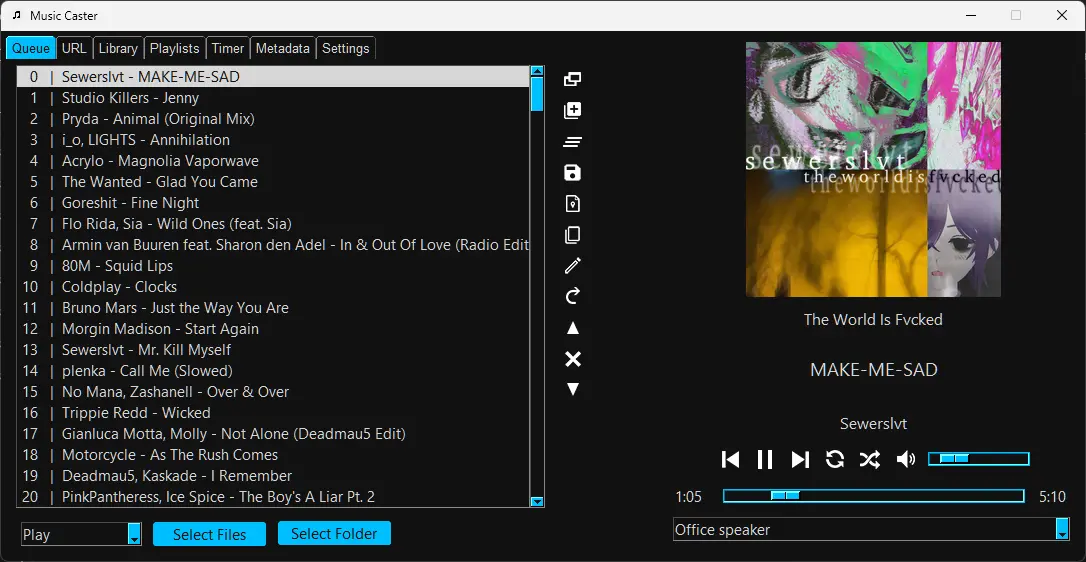The height and width of the screenshot is (562, 1086).
Task: Select Studio Killers - Jenny
Action: tap(273, 98)
